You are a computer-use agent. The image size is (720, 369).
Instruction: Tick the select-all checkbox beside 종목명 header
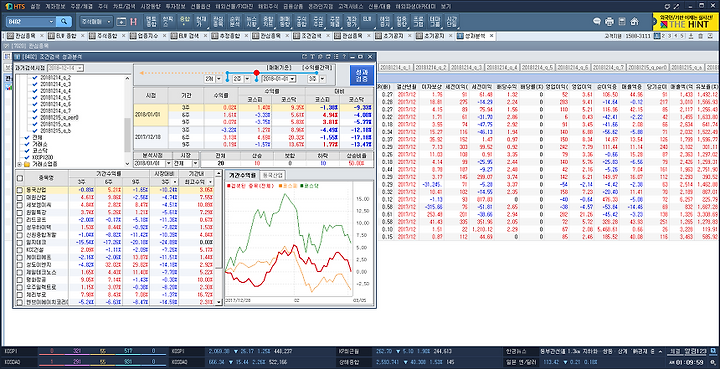point(20,178)
